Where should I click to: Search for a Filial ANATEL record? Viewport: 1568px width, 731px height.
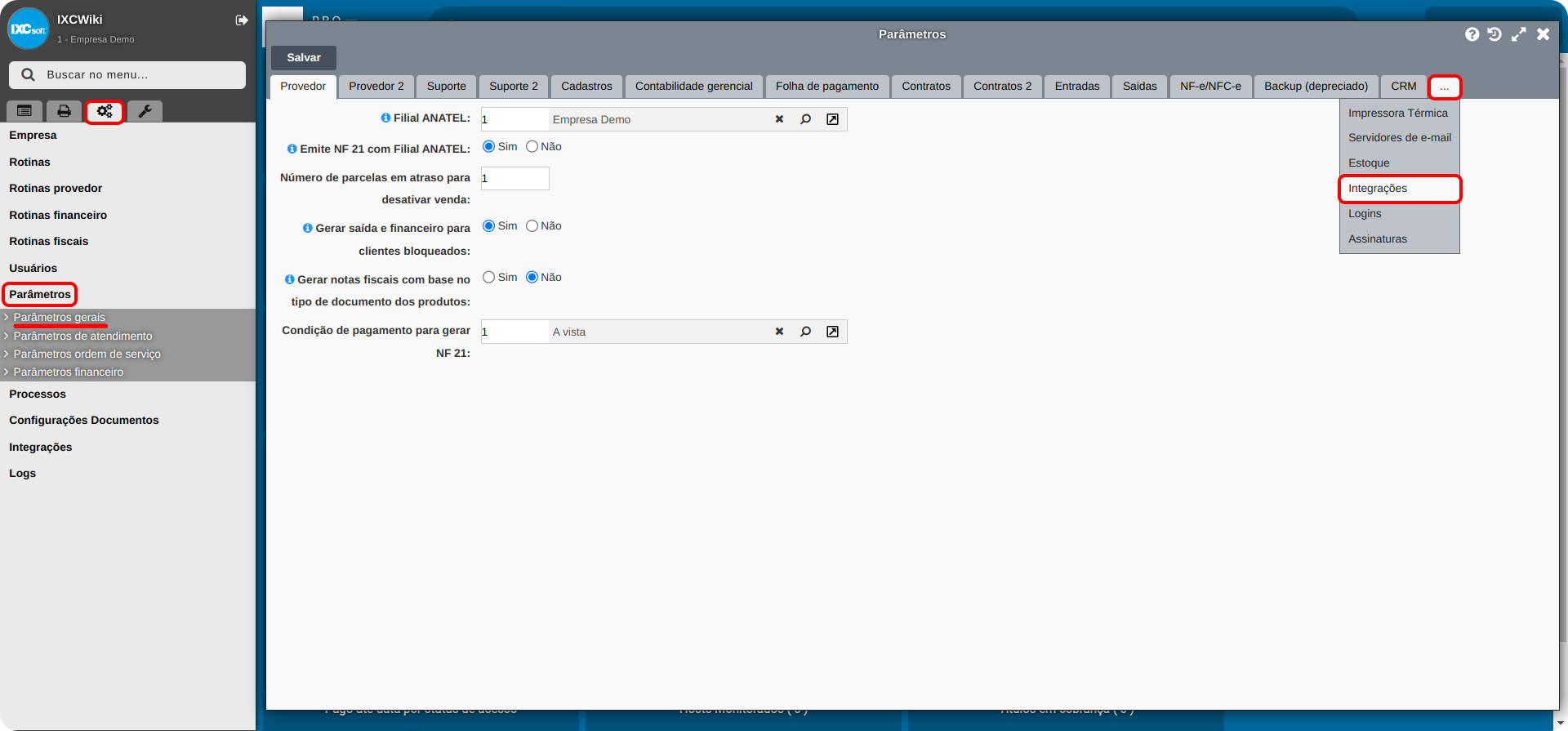pyautogui.click(x=806, y=119)
